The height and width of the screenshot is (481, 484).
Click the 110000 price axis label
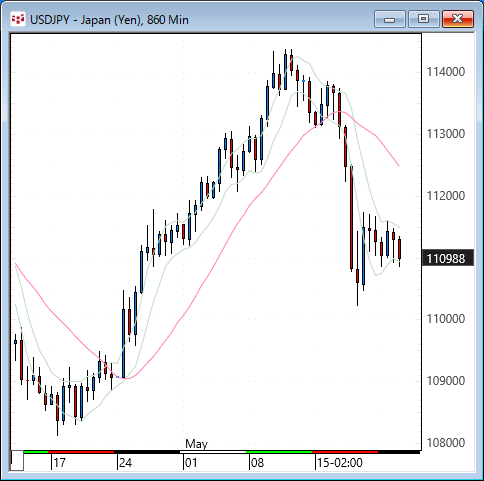tap(446, 319)
